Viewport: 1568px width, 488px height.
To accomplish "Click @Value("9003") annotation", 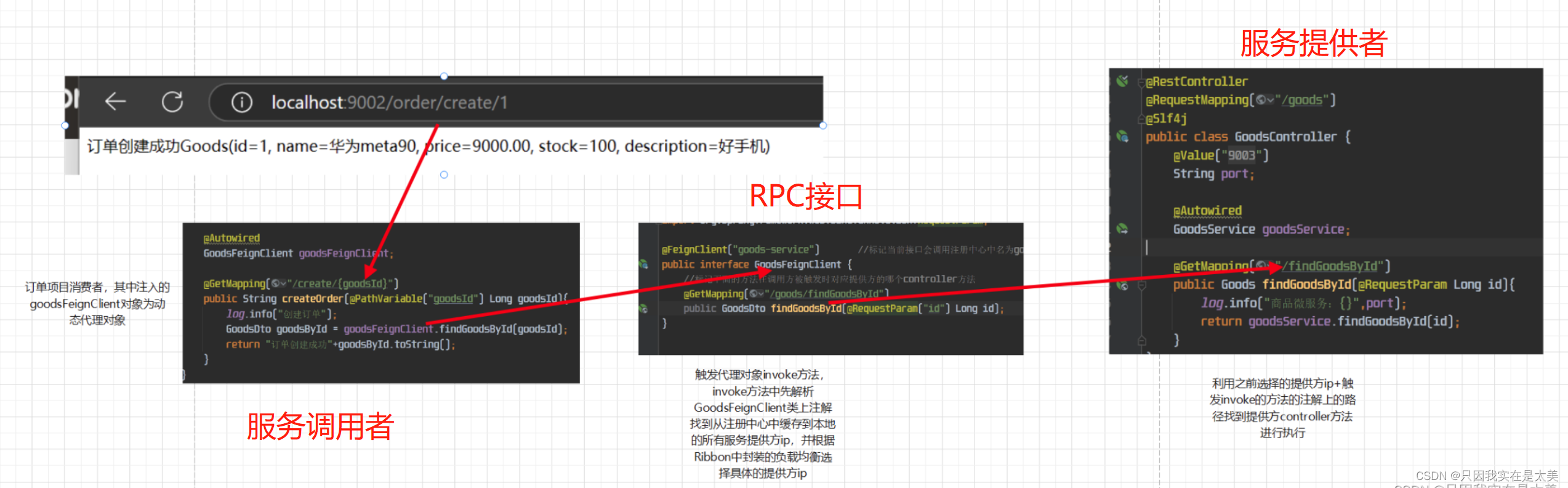I will [x=1221, y=155].
